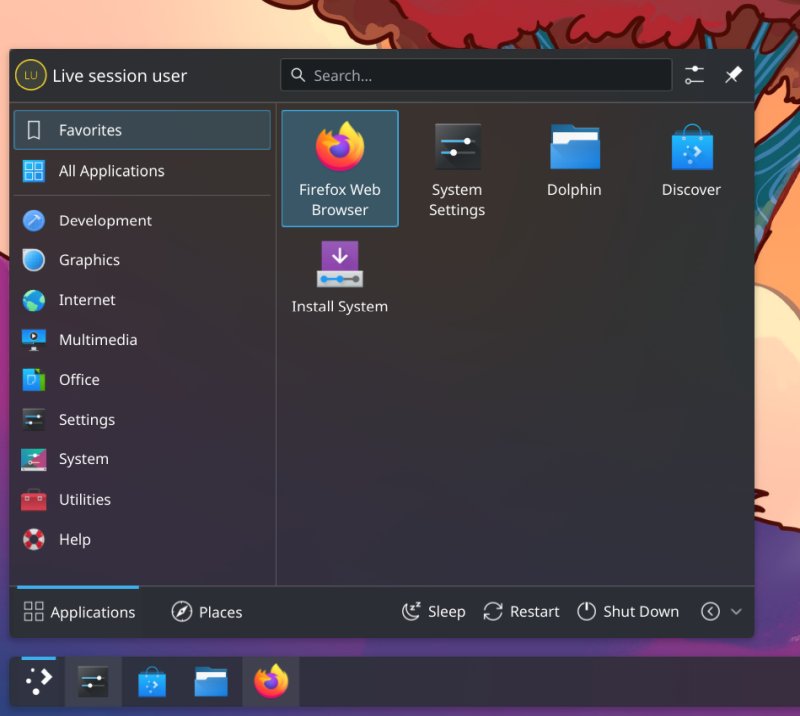Launch Discover software center in favorites
The image size is (800, 716).
click(x=691, y=160)
